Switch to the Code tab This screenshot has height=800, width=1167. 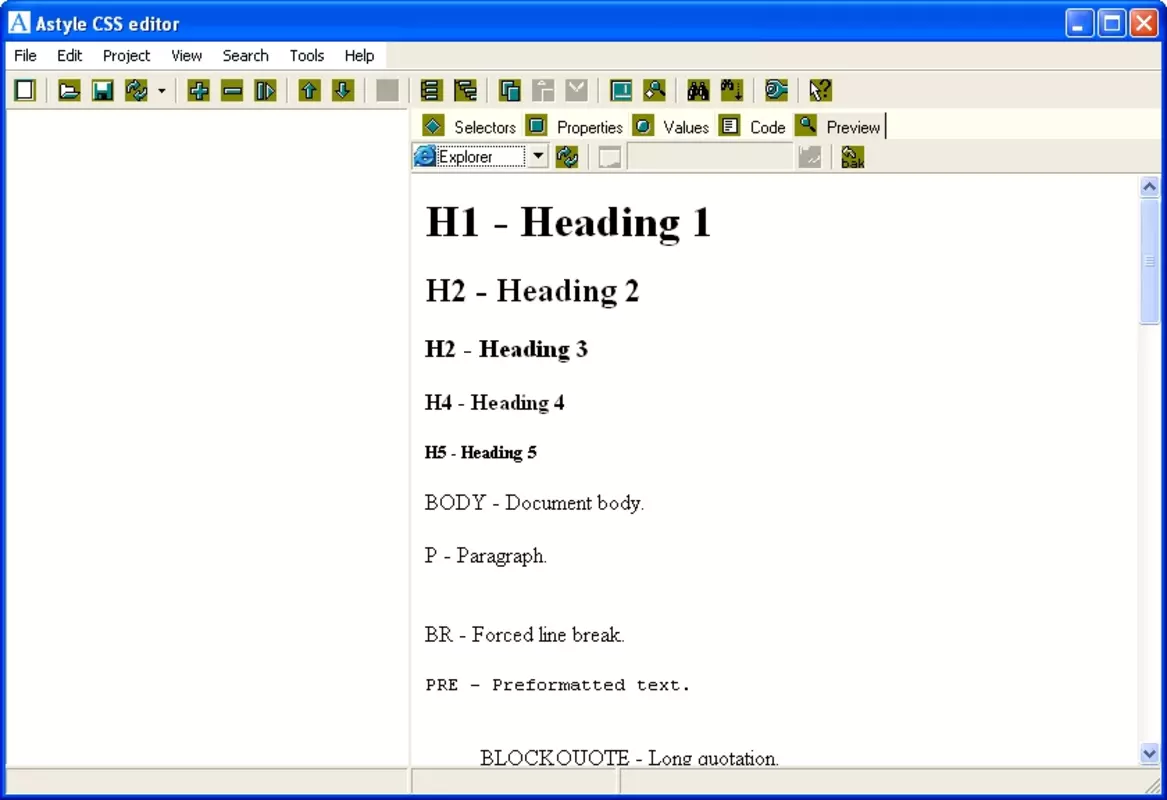(752, 127)
